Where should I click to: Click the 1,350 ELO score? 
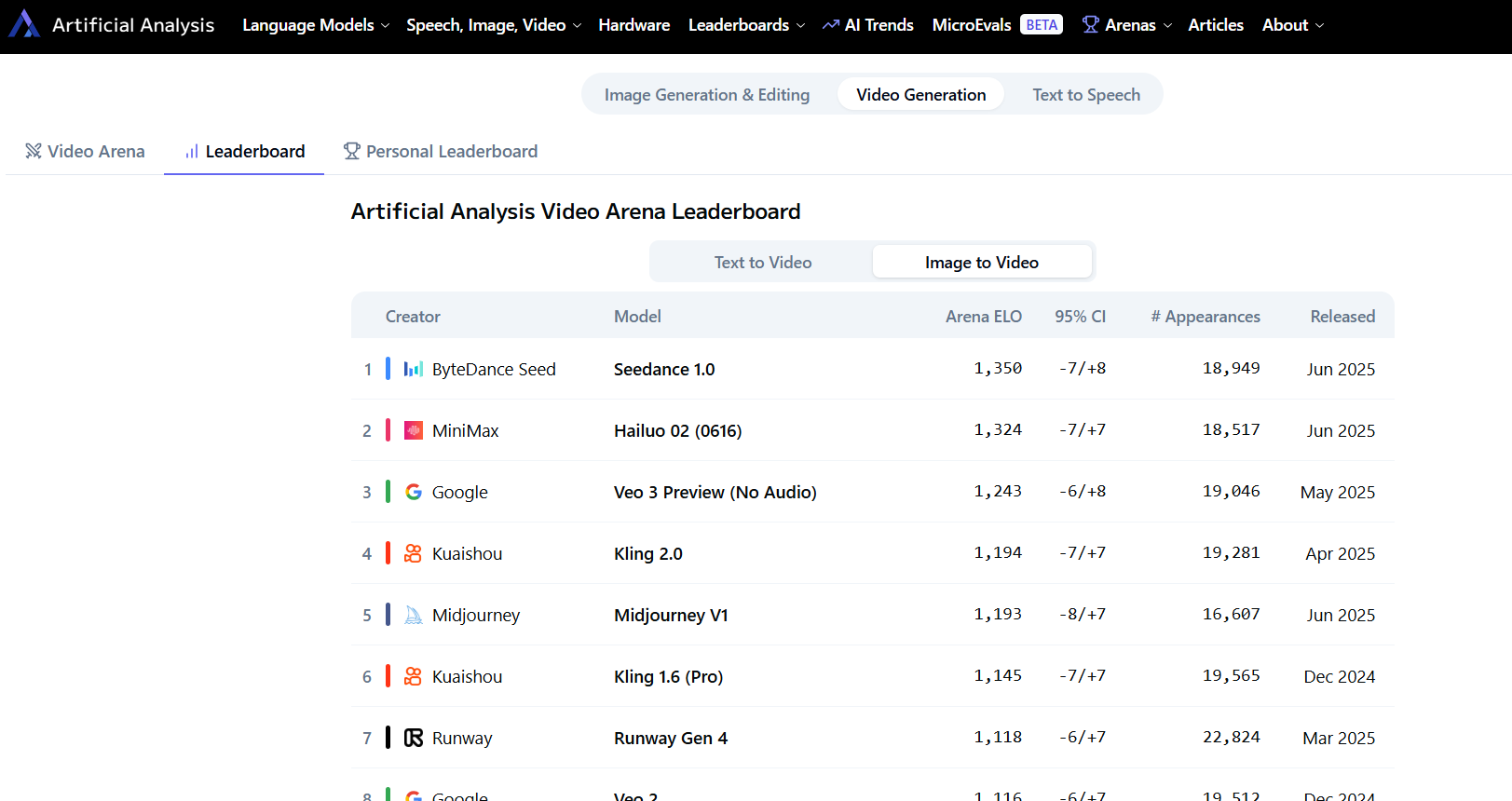pos(998,368)
